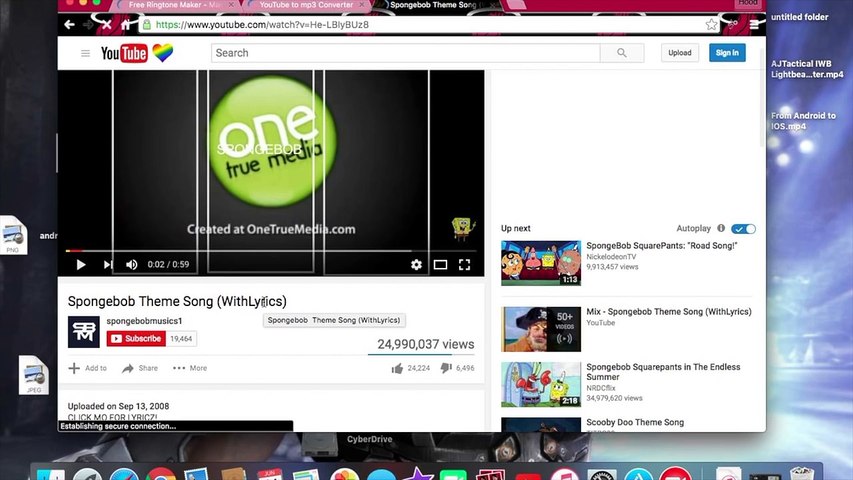
Task: Click the JPEG file on the desktop
Action: 33,375
